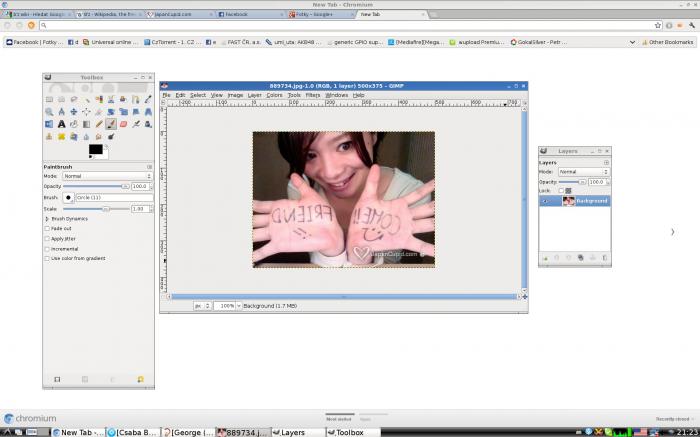Enable the Fade out checkbox
Image resolution: width=700 pixels, height=437 pixels.
pyautogui.click(x=47, y=229)
